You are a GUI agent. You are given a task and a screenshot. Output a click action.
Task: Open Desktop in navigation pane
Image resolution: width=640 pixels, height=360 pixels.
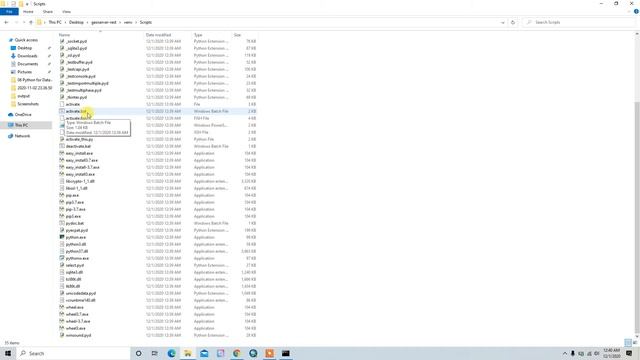pyautogui.click(x=24, y=48)
